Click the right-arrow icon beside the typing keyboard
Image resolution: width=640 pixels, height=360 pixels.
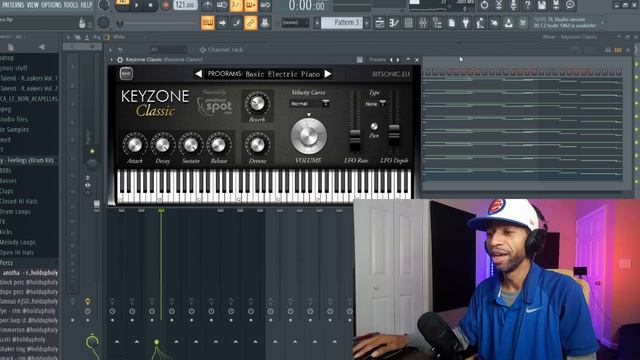(222, 23)
